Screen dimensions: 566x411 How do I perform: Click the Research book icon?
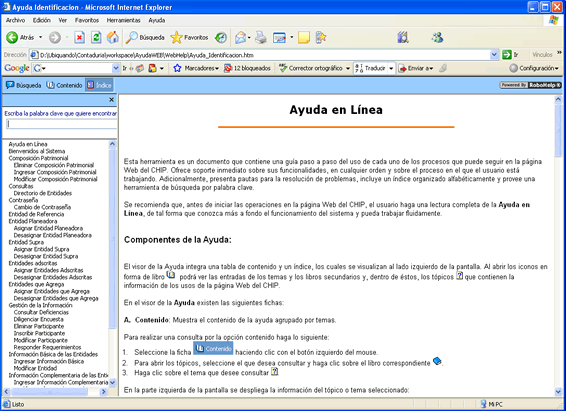click(x=403, y=37)
